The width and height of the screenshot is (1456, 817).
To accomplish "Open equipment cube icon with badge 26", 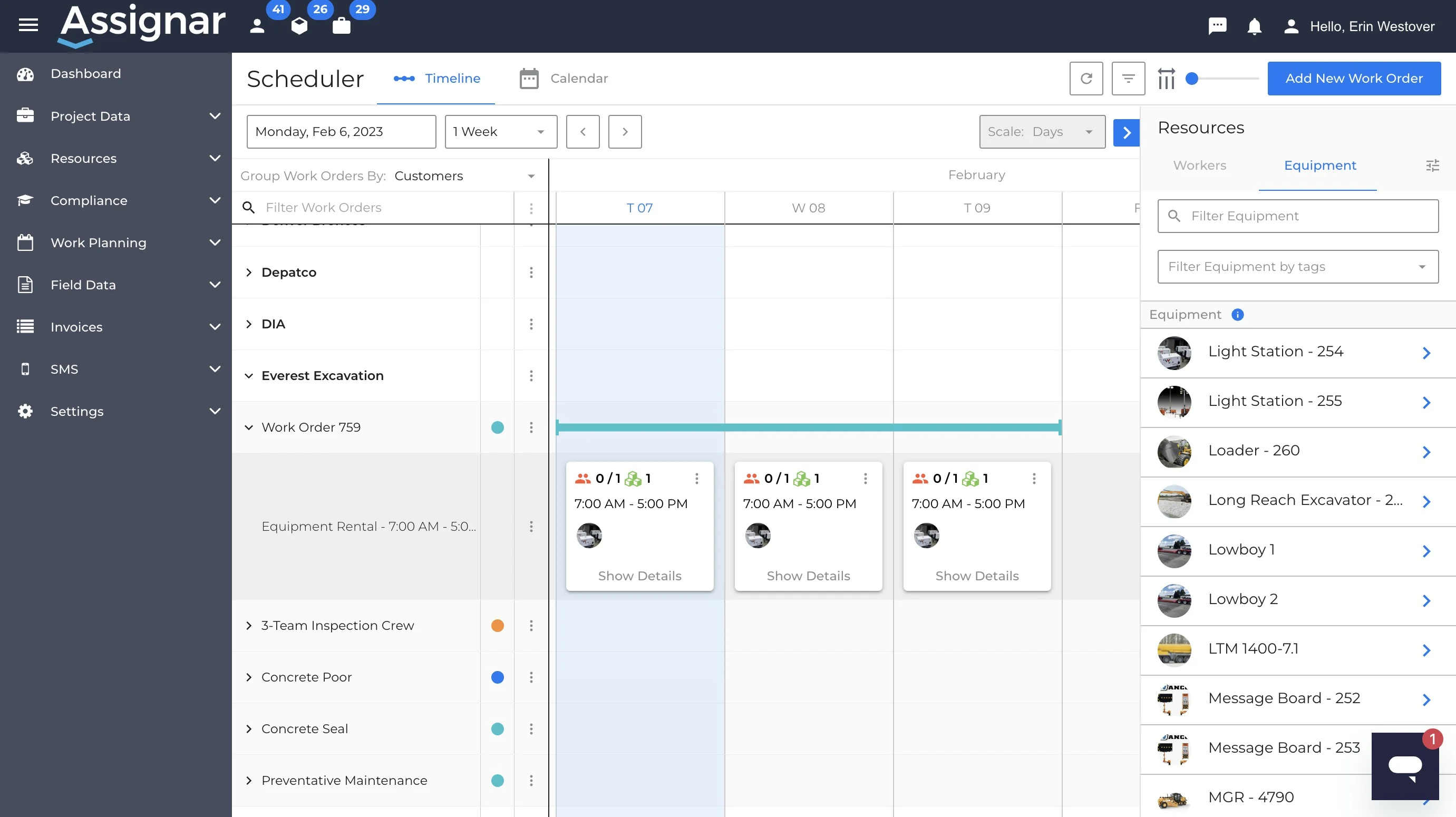I will pyautogui.click(x=299, y=25).
